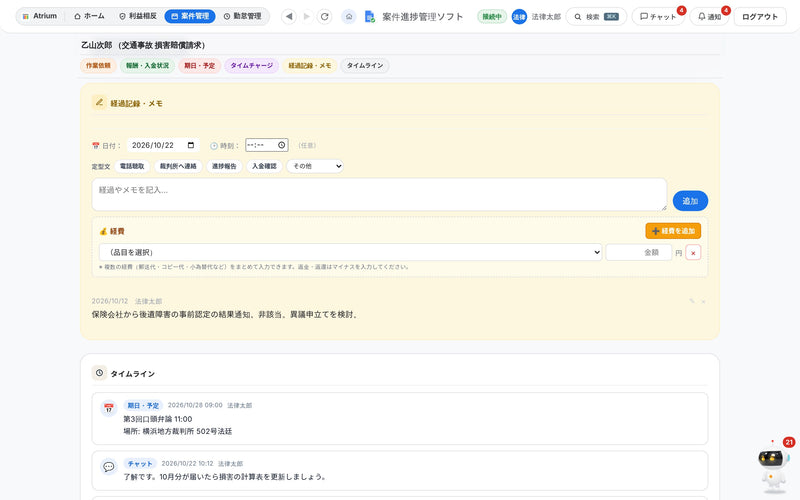Click the round home icon button

[349, 16]
